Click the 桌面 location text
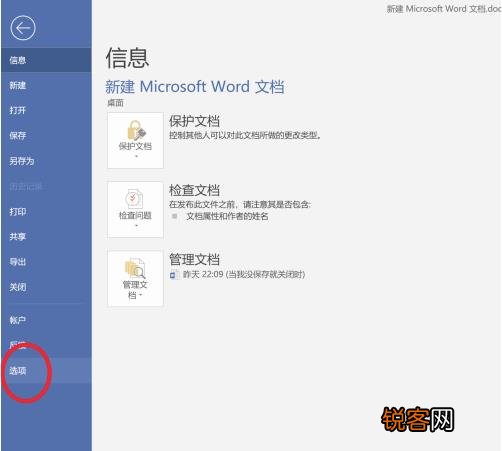The height and width of the screenshot is (451, 502). click(115, 103)
